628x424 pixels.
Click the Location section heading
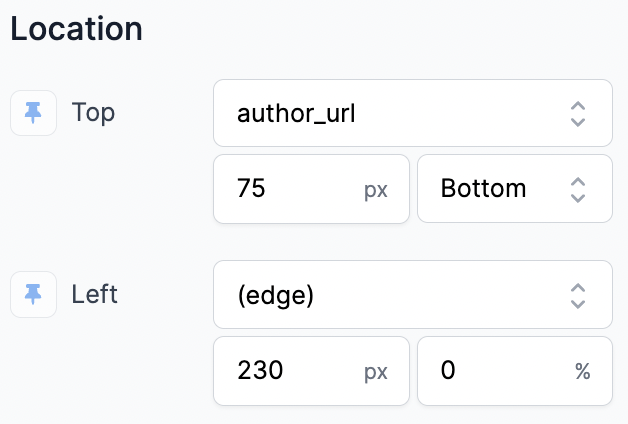point(76,29)
